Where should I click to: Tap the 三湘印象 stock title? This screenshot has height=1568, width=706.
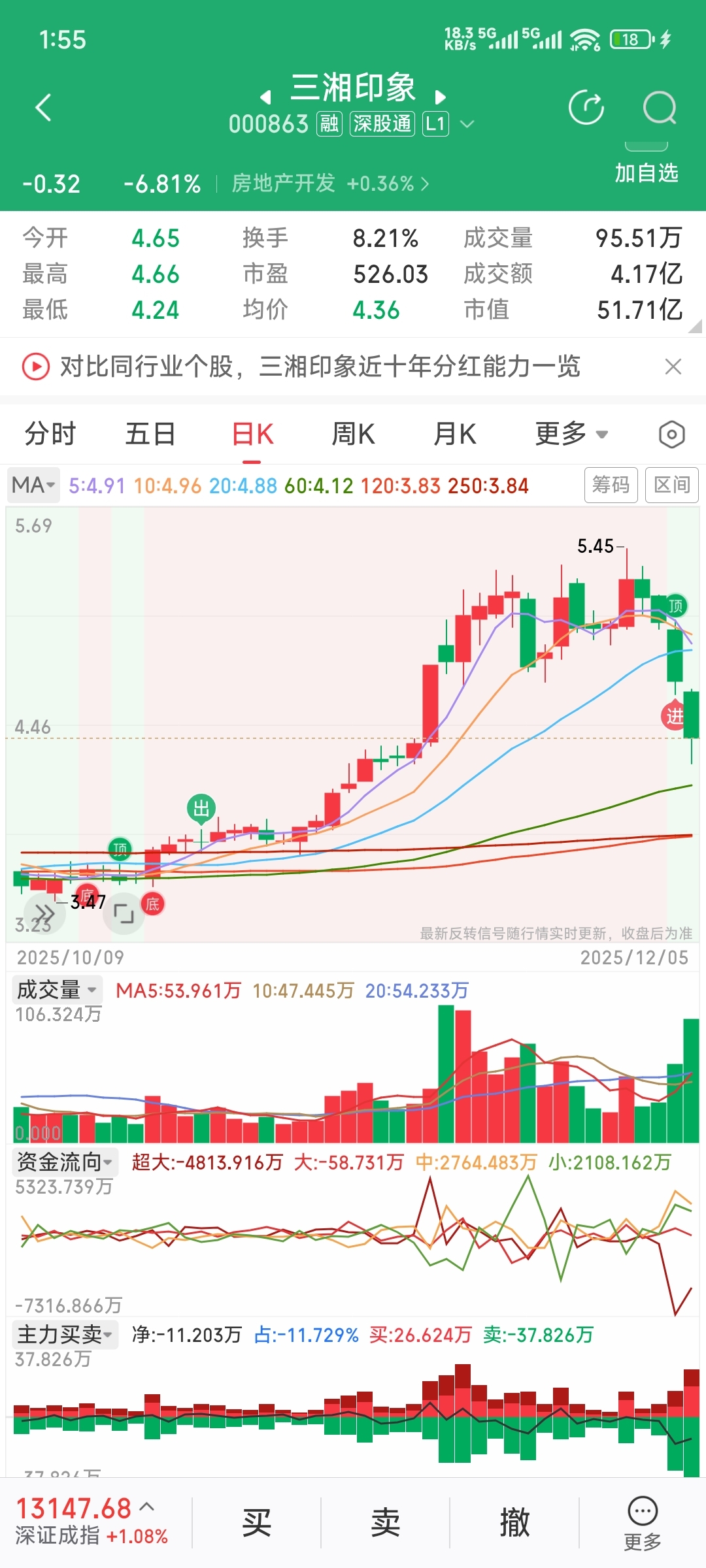coord(353,88)
